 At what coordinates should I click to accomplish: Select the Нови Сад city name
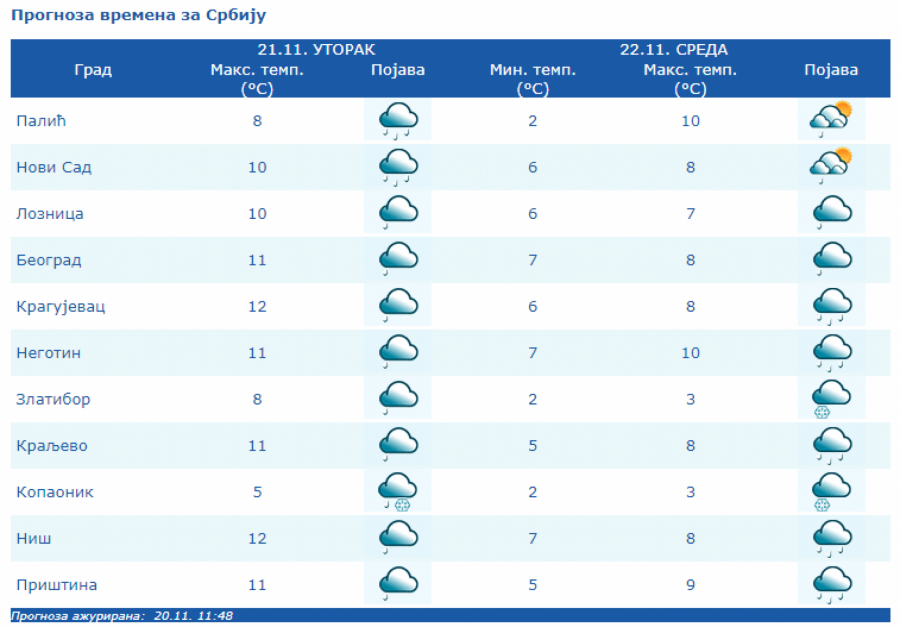(x=54, y=167)
